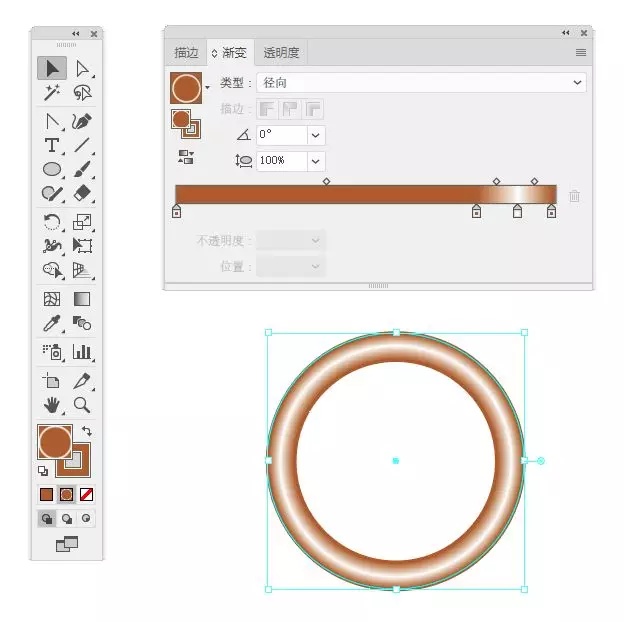The width and height of the screenshot is (624, 622).
Task: Reverse gradient icon in Gradient panel
Action: tap(186, 157)
